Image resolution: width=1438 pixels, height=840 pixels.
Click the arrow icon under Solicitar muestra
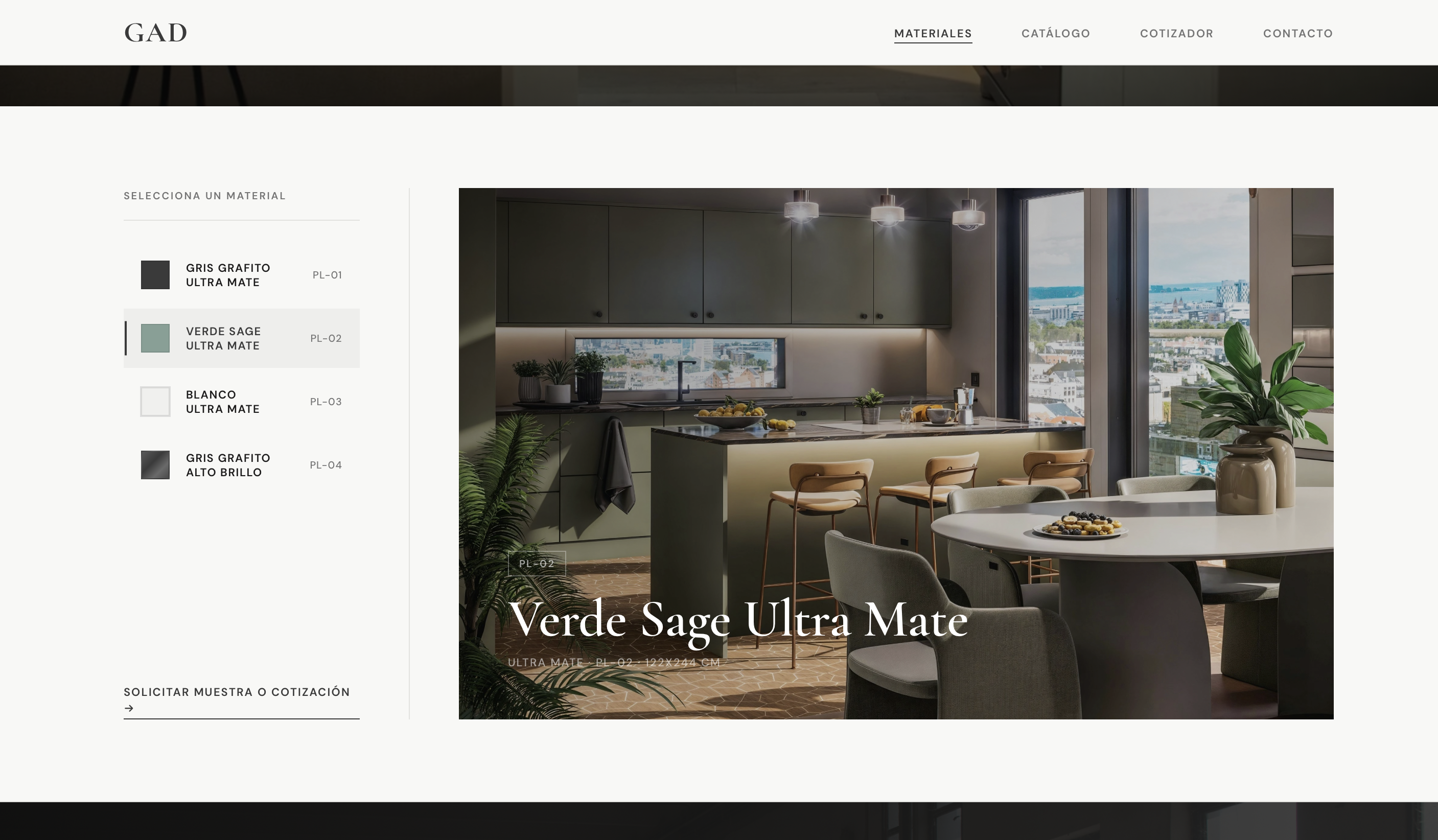click(129, 708)
